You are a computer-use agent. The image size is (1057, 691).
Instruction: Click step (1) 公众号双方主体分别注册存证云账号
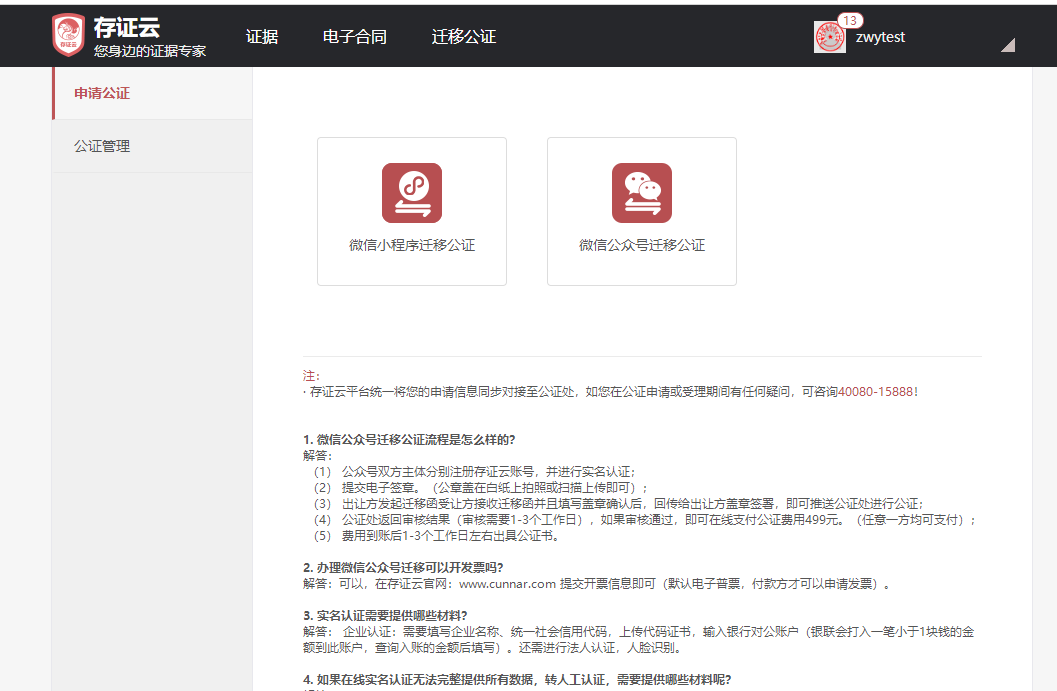pyautogui.click(x=474, y=472)
